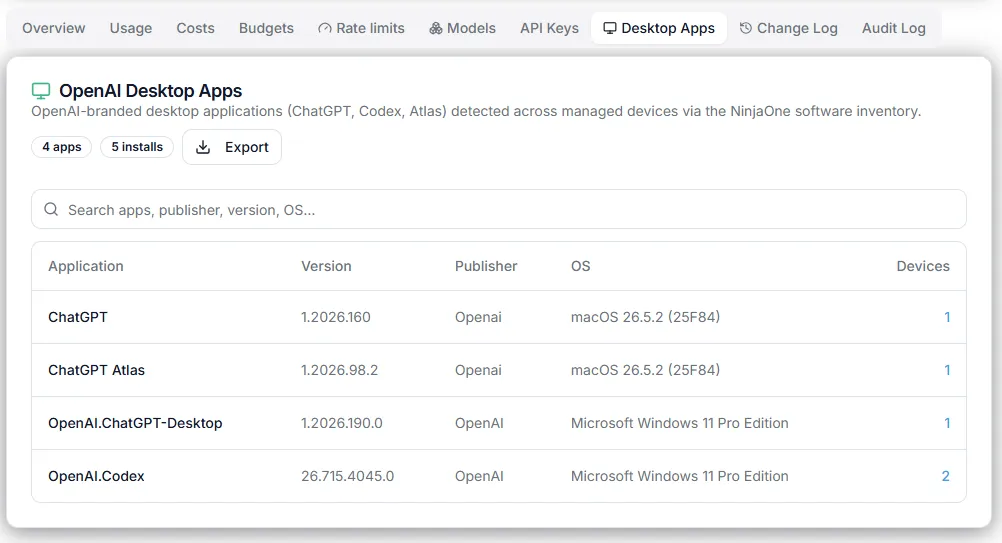Click the Devices column header
Image resolution: width=1002 pixels, height=543 pixels.
923,266
